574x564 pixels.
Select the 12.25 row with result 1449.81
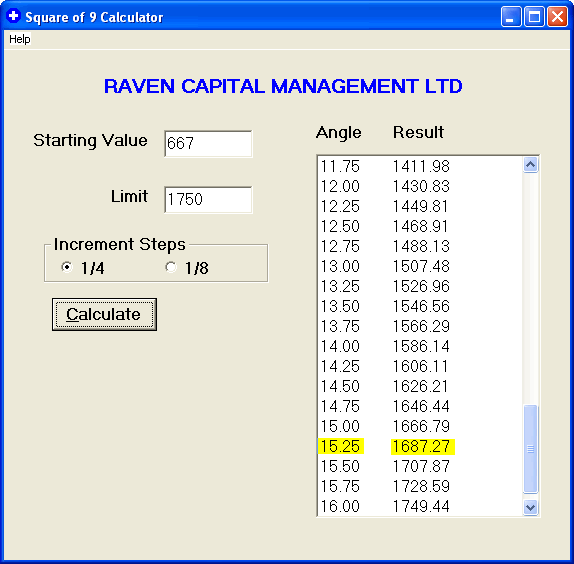[x=420, y=206]
